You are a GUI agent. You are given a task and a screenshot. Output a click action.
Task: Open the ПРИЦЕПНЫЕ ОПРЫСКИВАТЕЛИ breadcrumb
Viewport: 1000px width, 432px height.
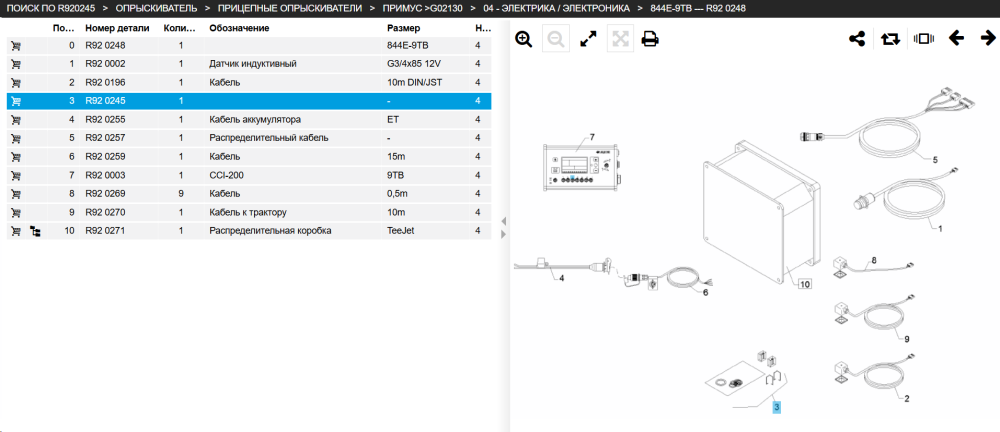290,8
